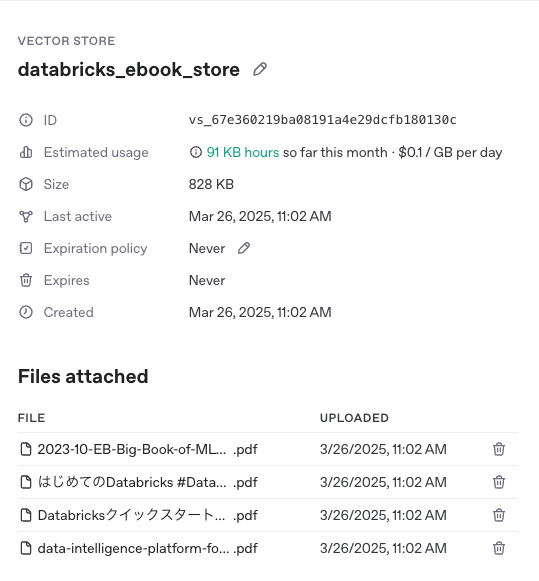Click the $0.1 / GB per day pricing text
This screenshot has height=581, width=539.
point(450,152)
